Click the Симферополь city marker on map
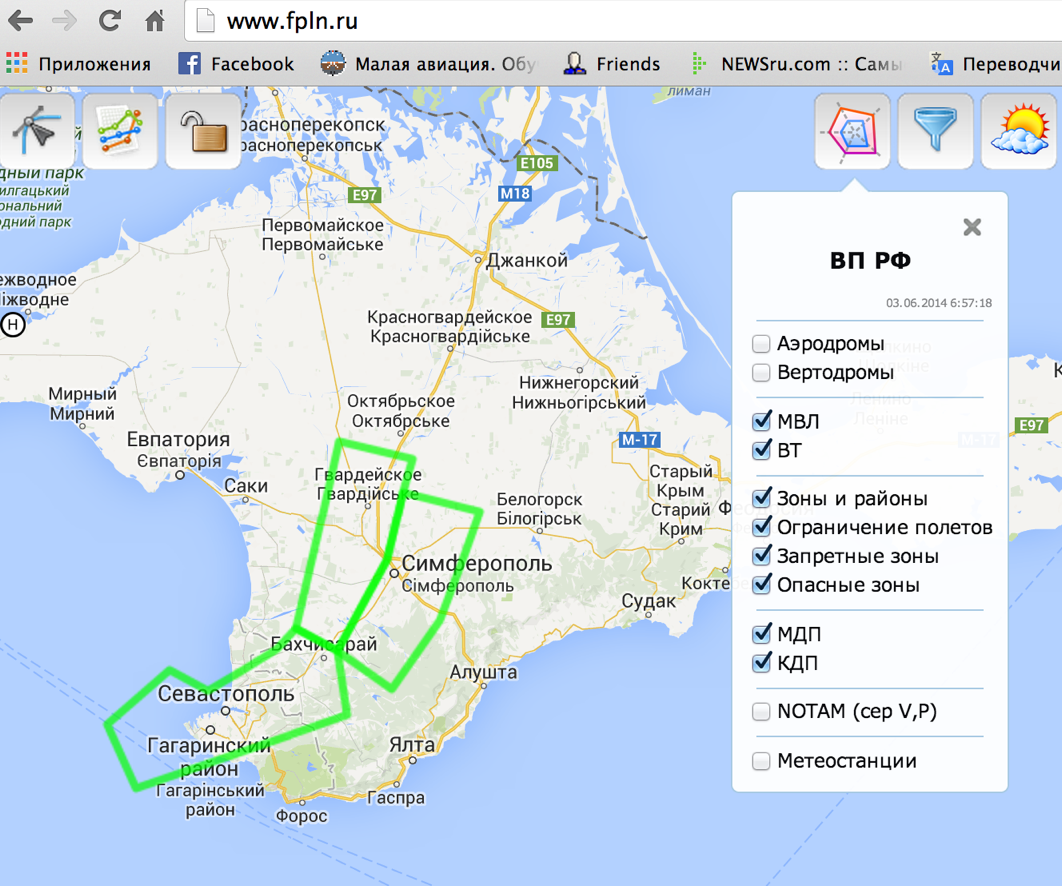The height and width of the screenshot is (886, 1062). [x=395, y=573]
